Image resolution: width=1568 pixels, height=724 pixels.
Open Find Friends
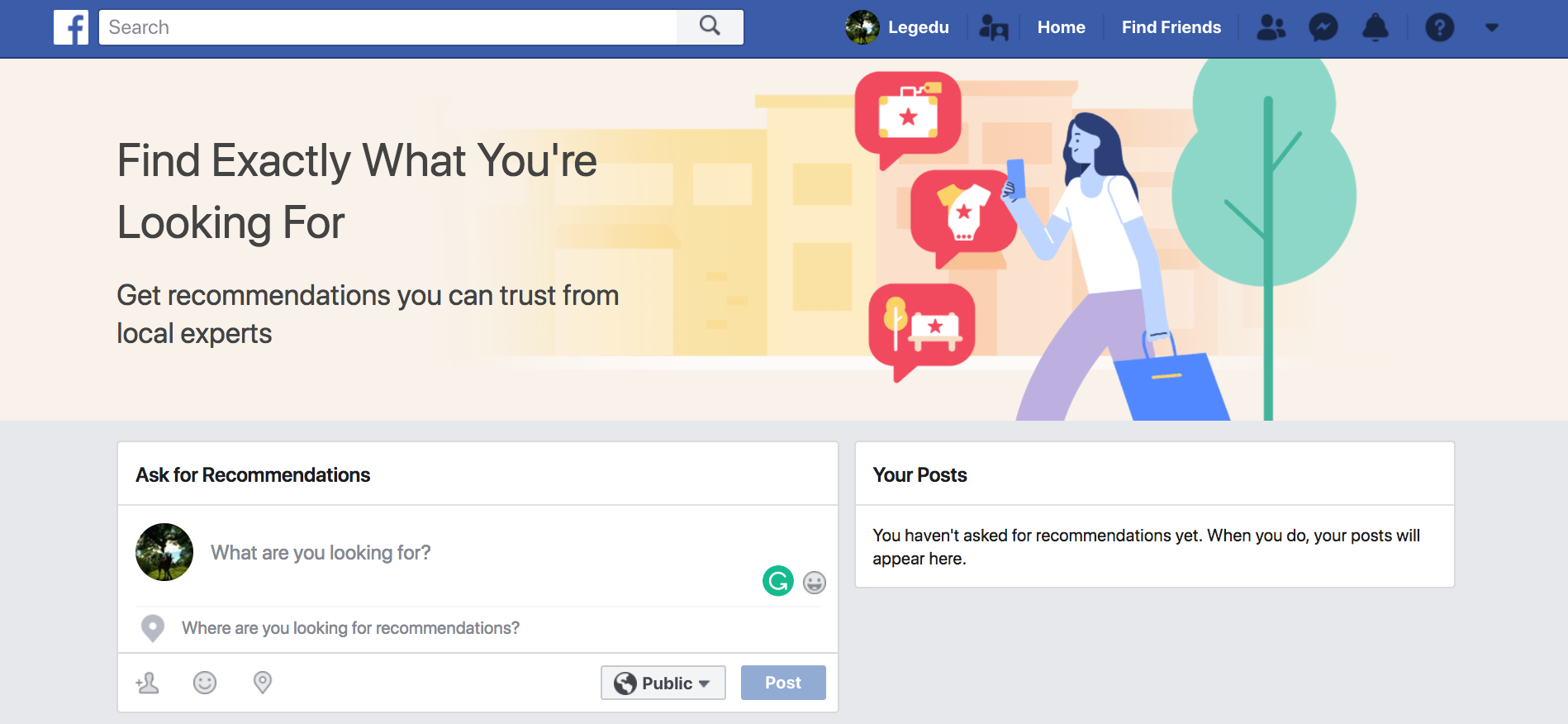coord(1171,27)
